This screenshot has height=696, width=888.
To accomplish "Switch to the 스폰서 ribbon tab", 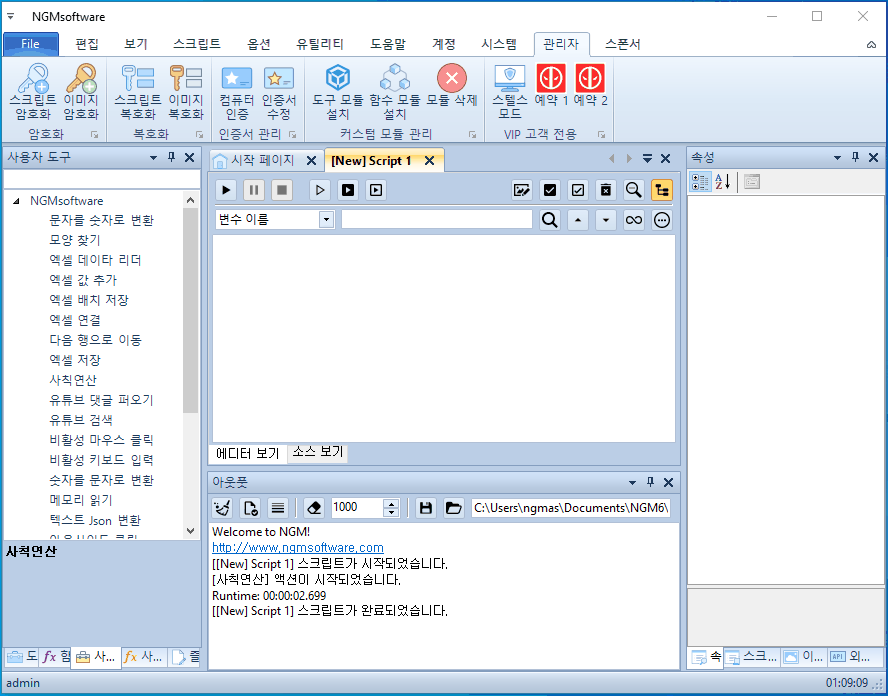I will click(x=623, y=44).
